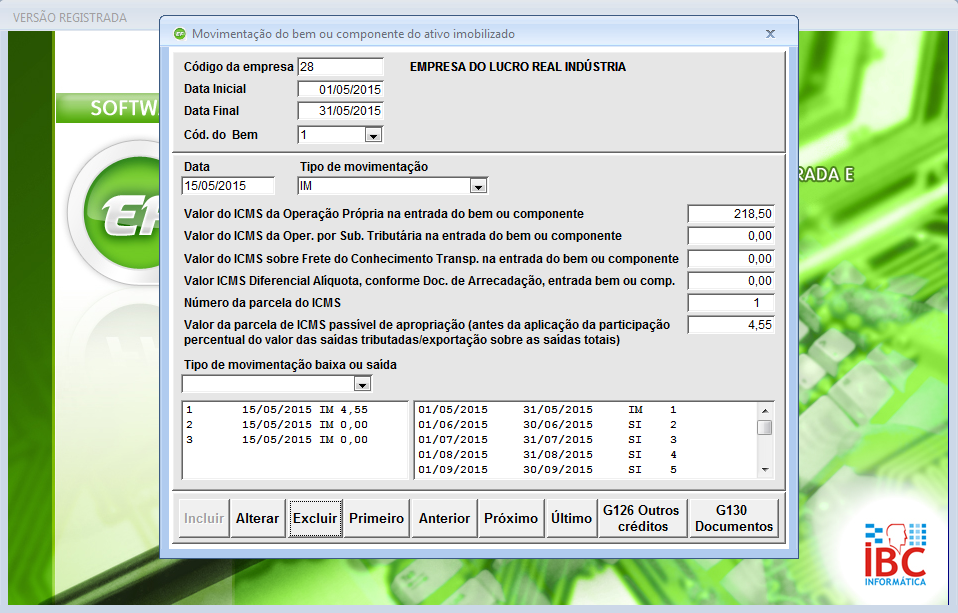Edit Valor da parcela de ICMS field
Image resolution: width=958 pixels, height=613 pixels.
[x=731, y=325]
